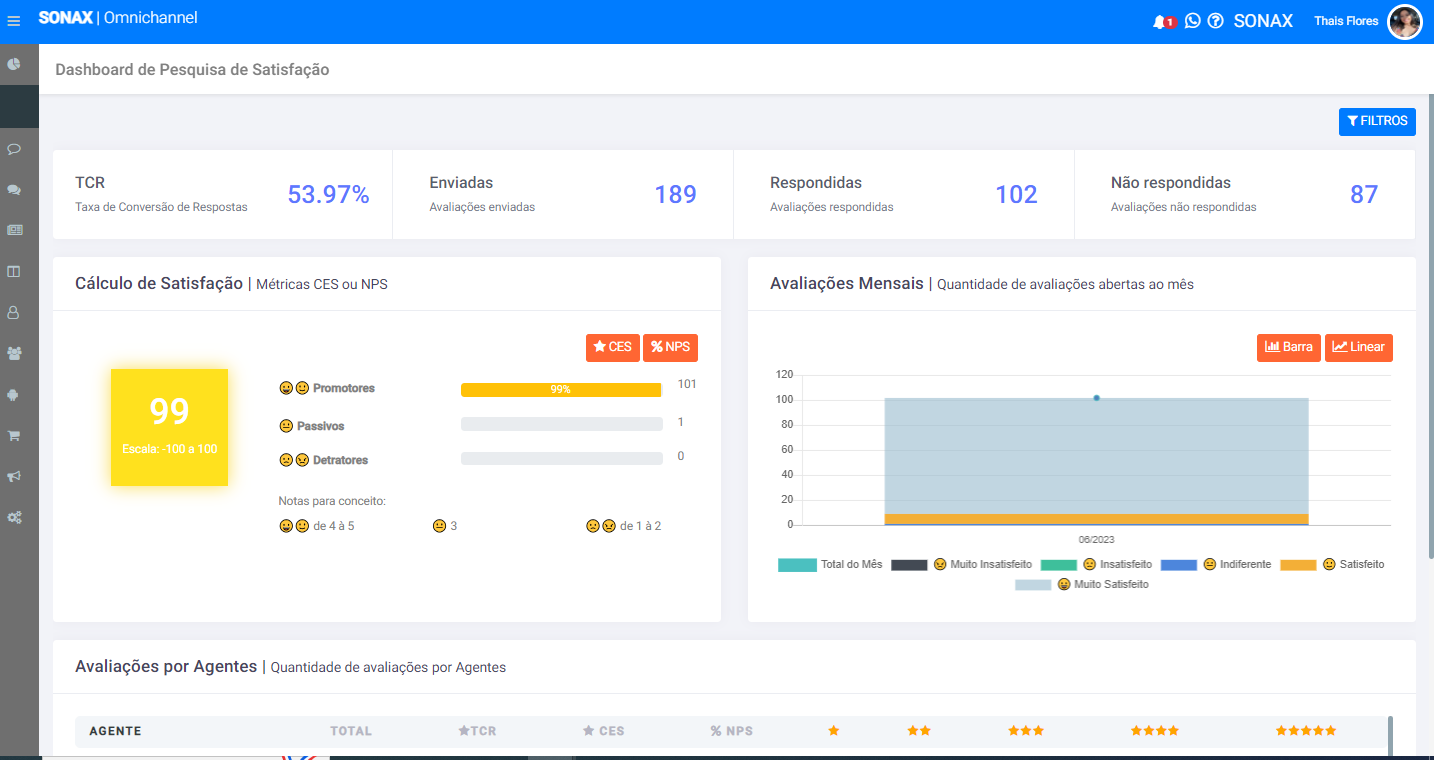The image size is (1434, 760).
Task: Open the FILTROS filter panel
Action: pyautogui.click(x=1377, y=121)
